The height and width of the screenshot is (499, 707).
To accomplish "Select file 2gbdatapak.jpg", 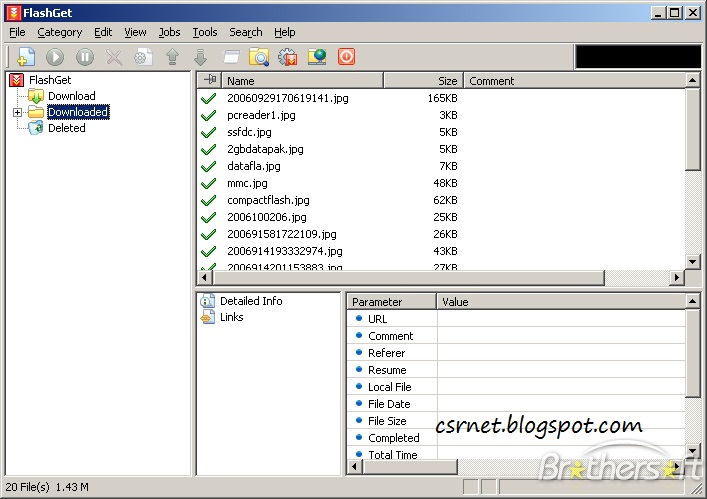I will [x=265, y=149].
